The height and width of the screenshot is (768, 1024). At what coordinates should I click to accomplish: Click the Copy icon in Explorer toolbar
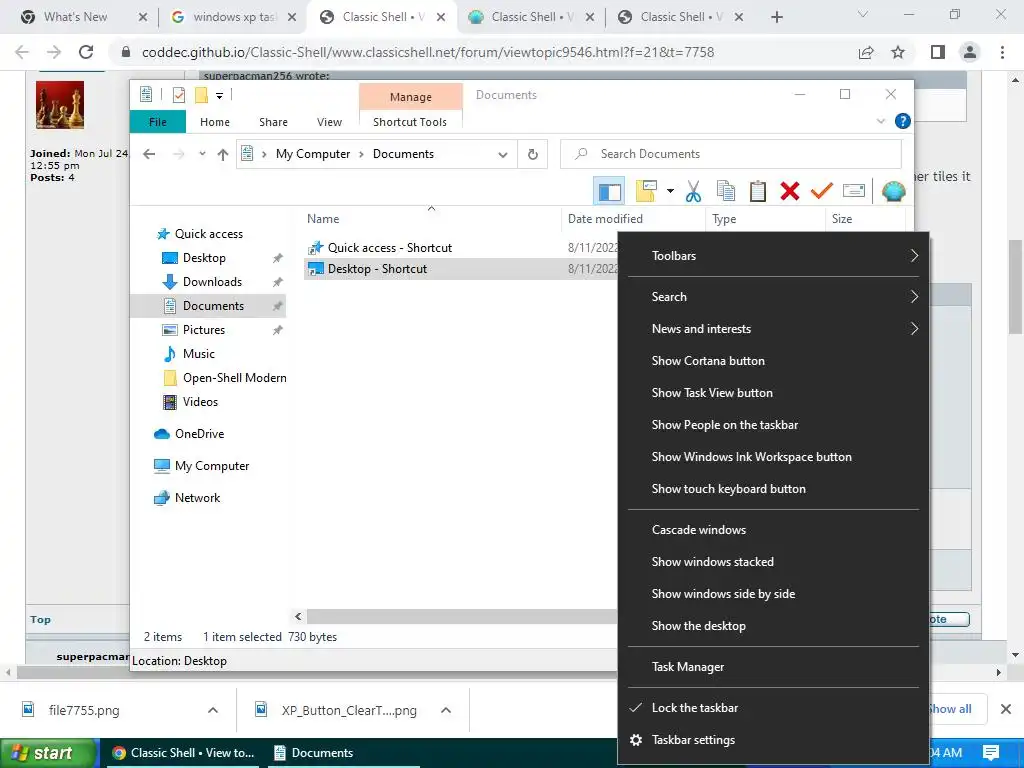(726, 191)
